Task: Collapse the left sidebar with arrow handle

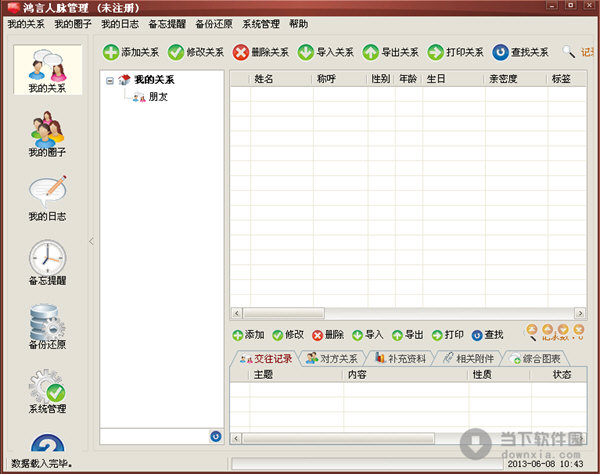Action: pos(92,241)
